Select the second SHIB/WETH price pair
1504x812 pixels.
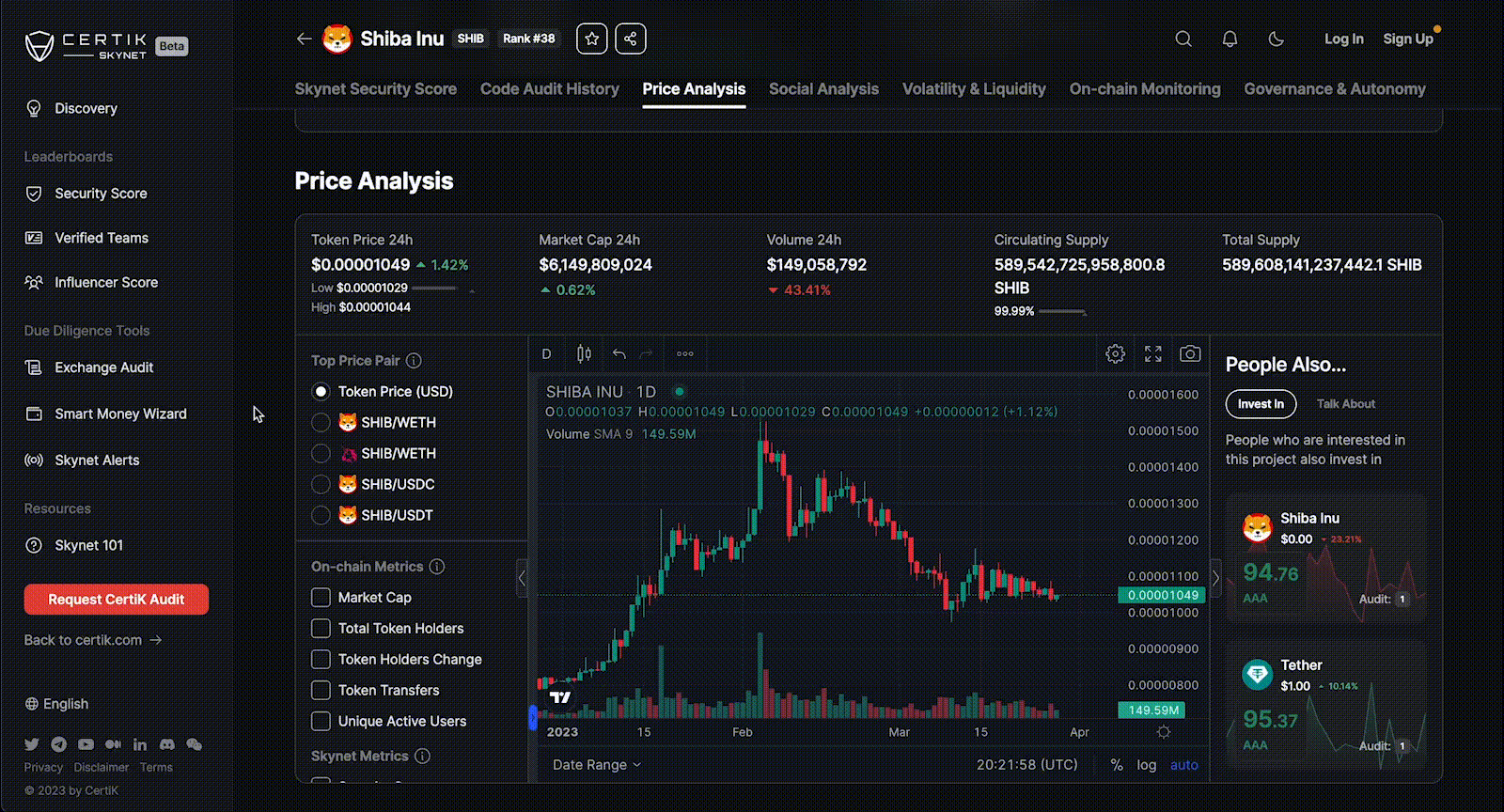[x=321, y=453]
